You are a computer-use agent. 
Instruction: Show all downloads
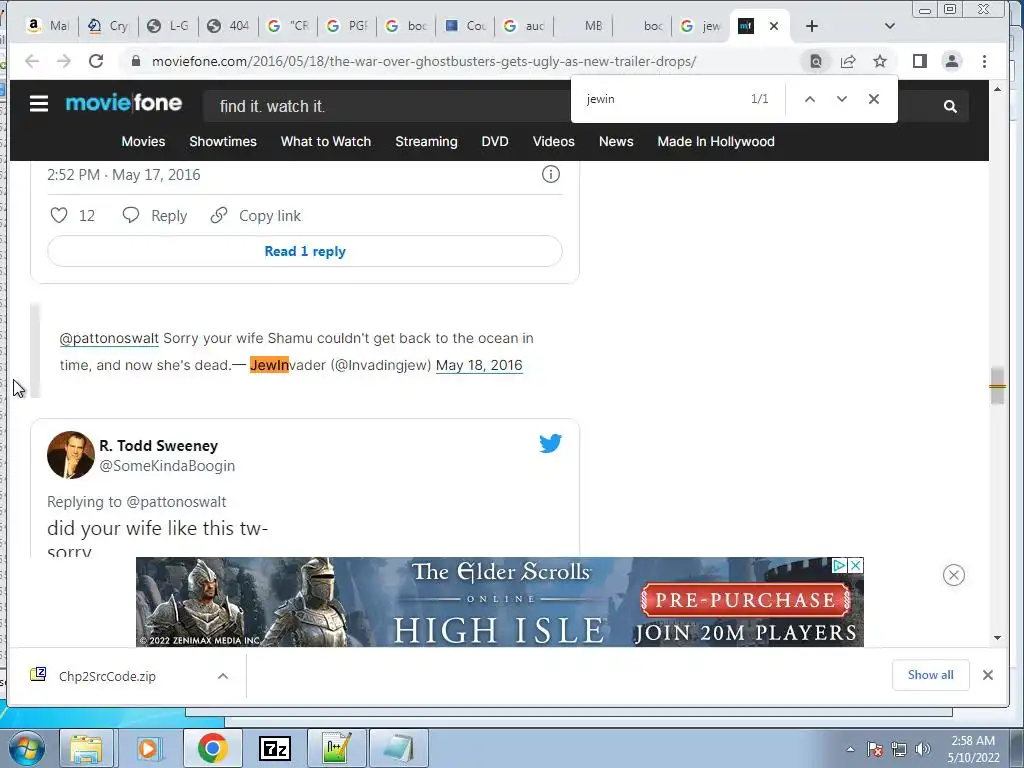(x=931, y=675)
